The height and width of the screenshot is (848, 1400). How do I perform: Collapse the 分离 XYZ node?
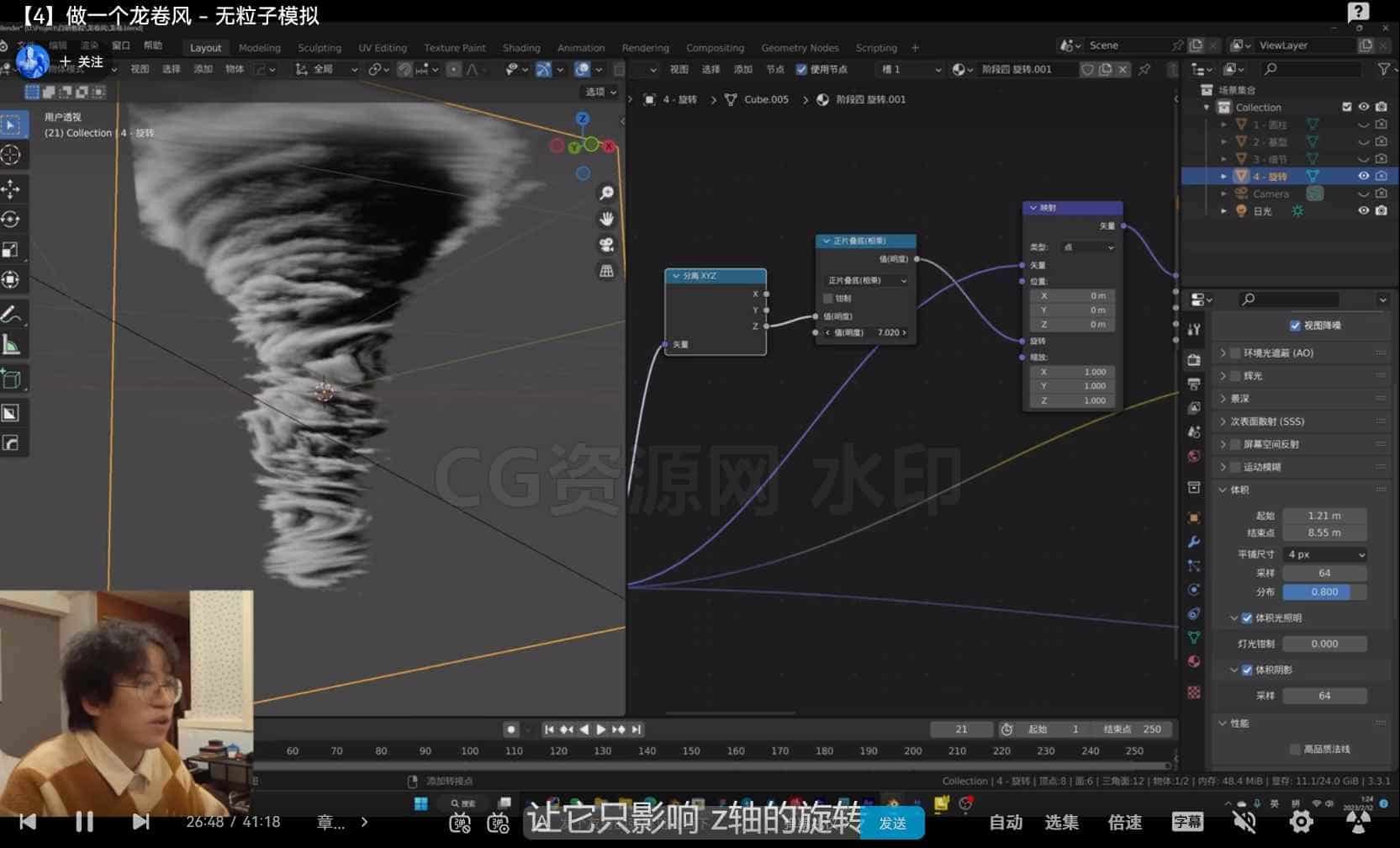675,276
